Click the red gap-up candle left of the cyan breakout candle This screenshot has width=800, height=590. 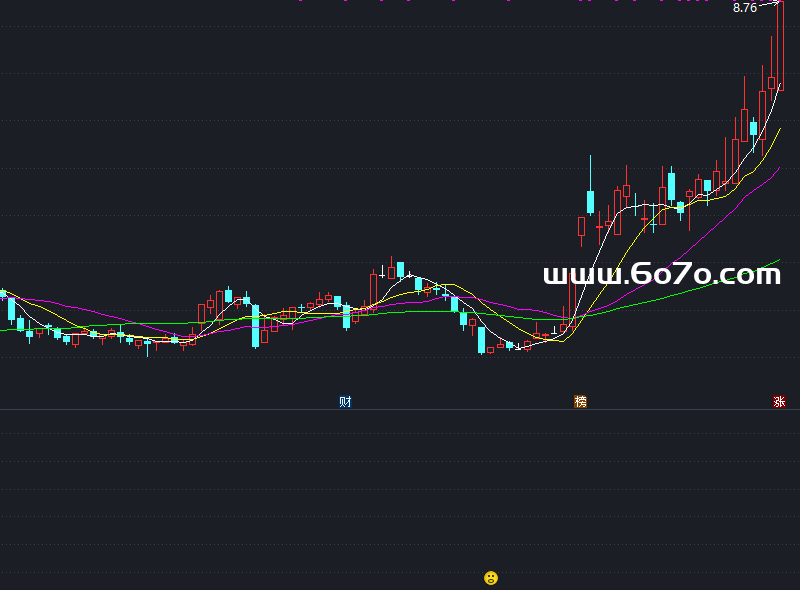[581, 227]
